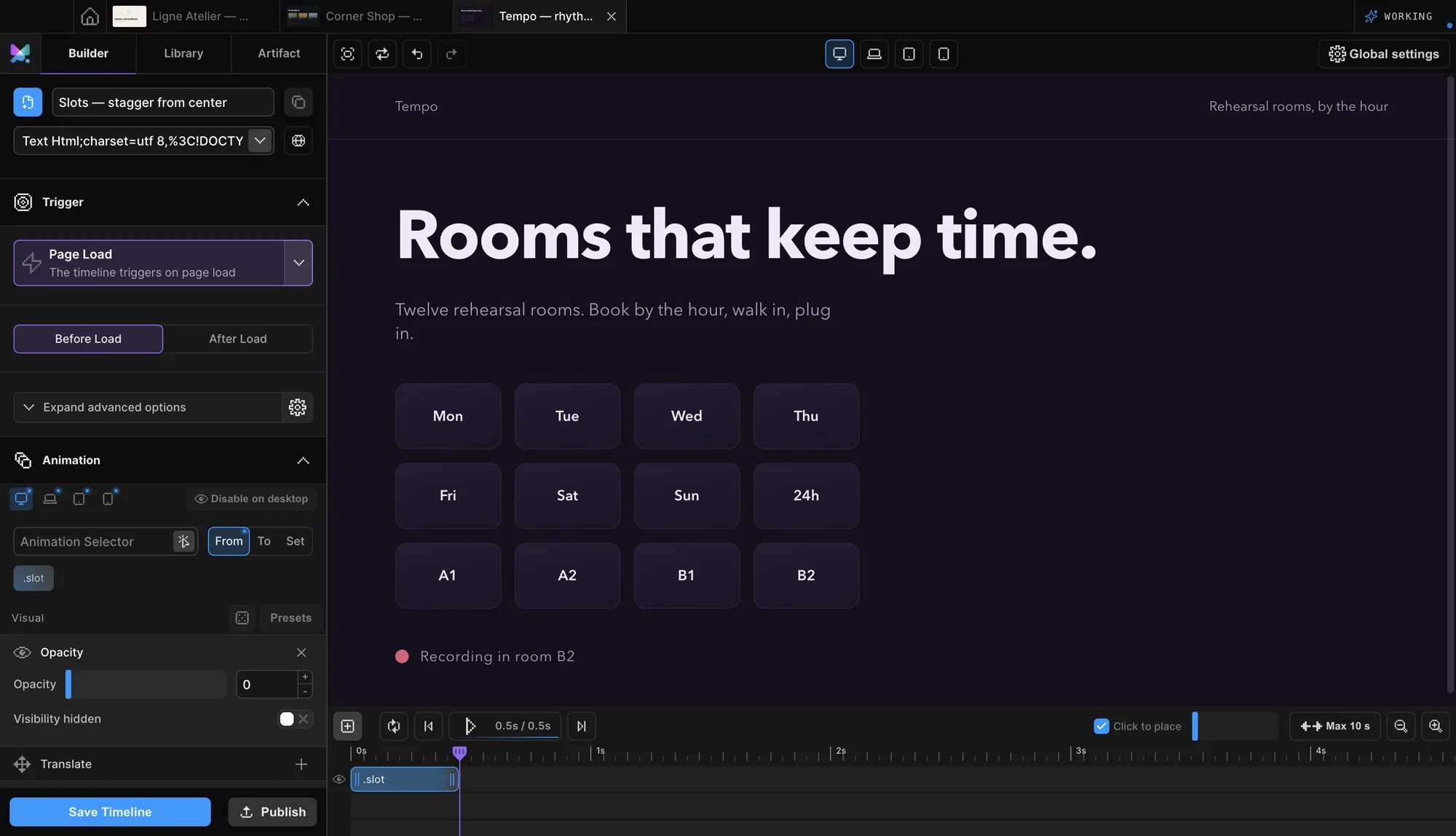
Task: Open advanced options gear icon
Action: pyautogui.click(x=297, y=407)
